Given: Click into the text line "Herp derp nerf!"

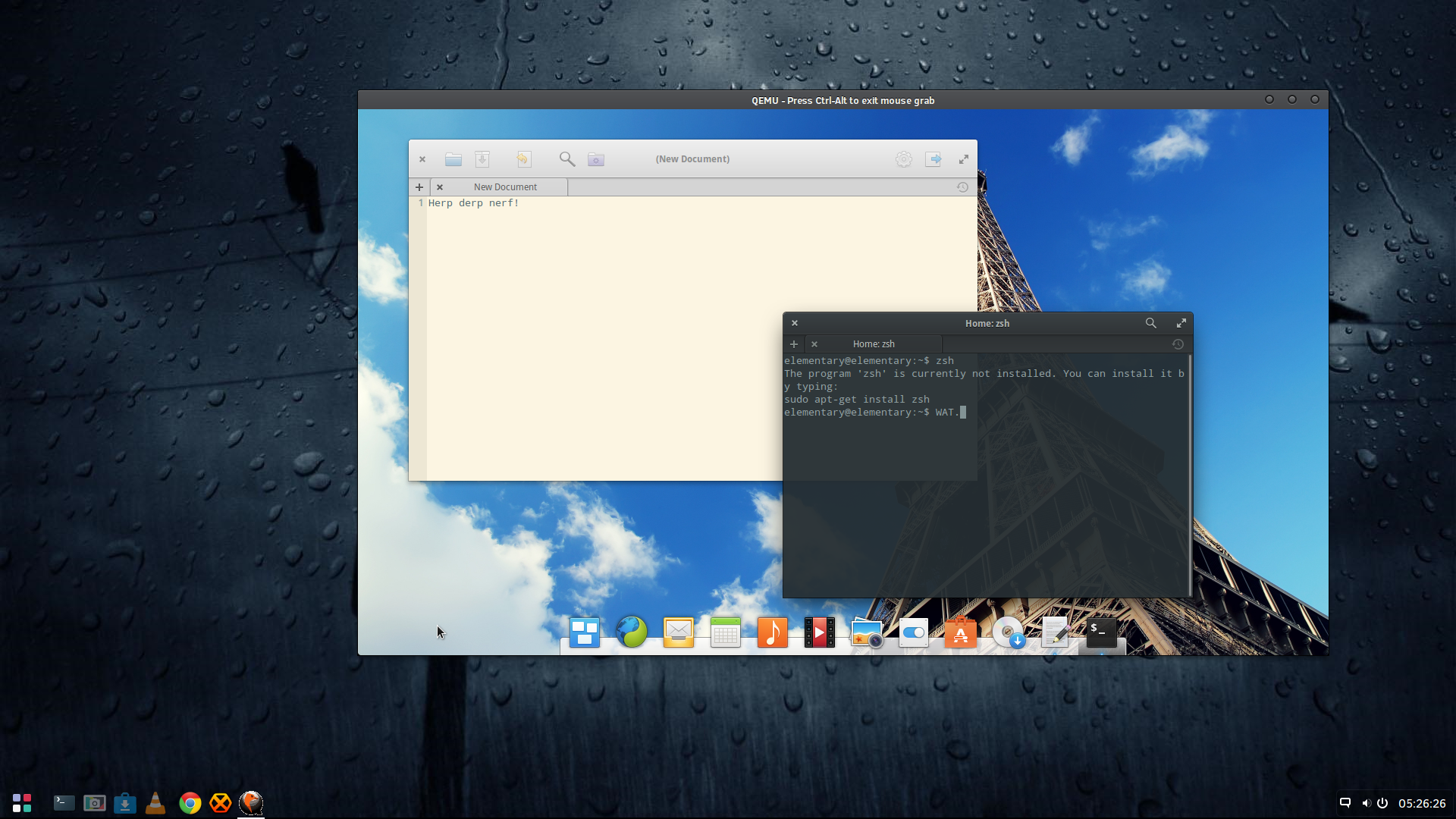Looking at the screenshot, I should click(473, 203).
